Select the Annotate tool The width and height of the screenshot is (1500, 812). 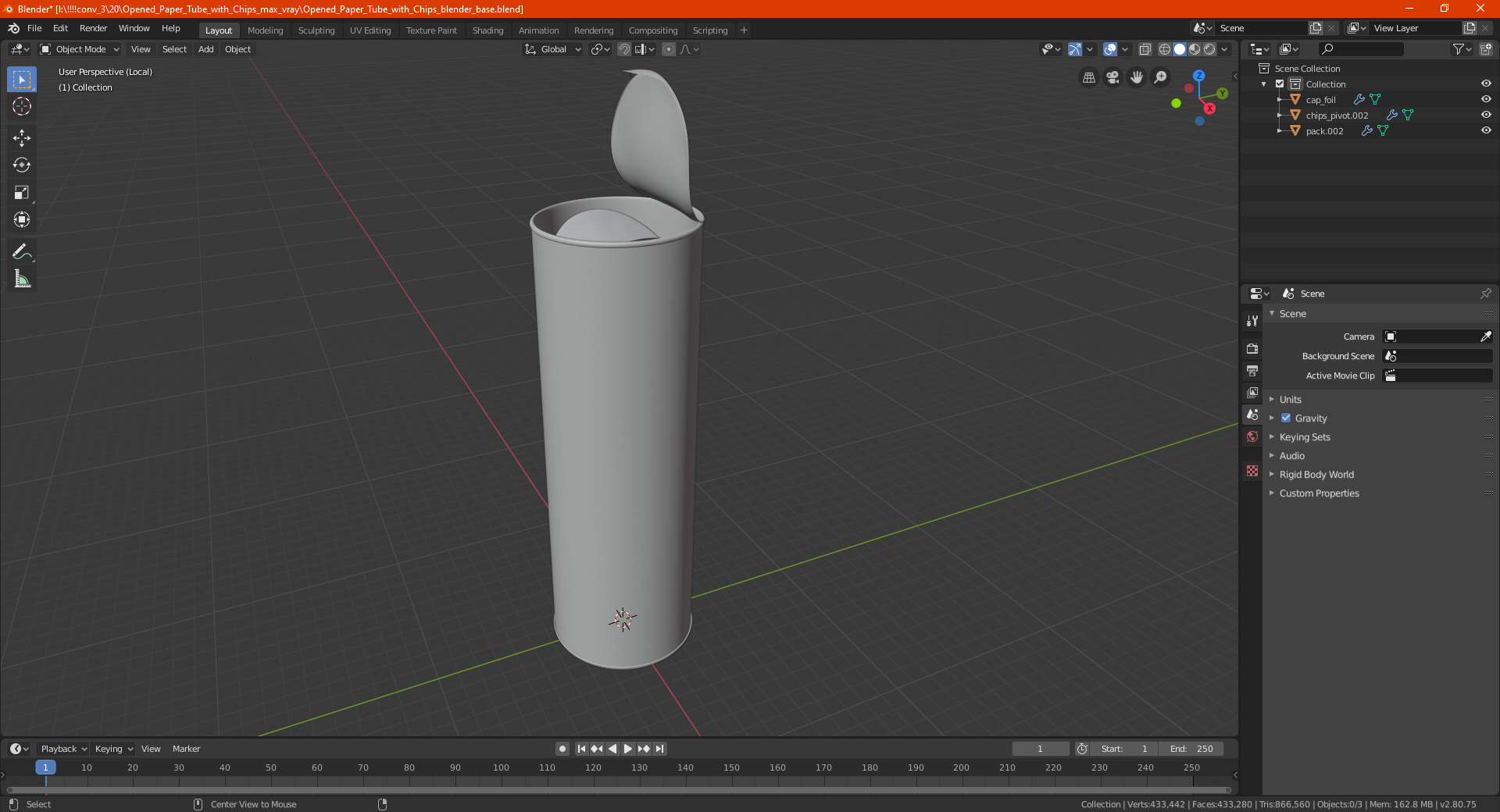point(22,251)
